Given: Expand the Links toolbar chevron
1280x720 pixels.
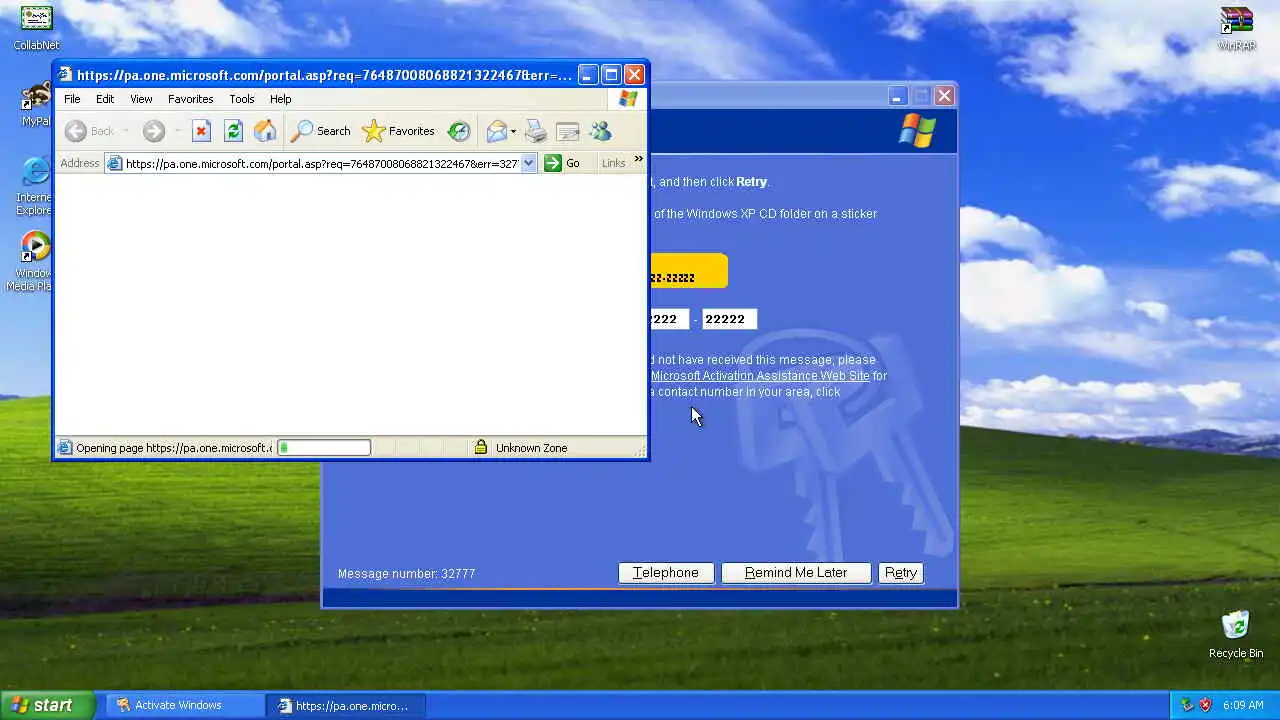Looking at the screenshot, I should 638,159.
